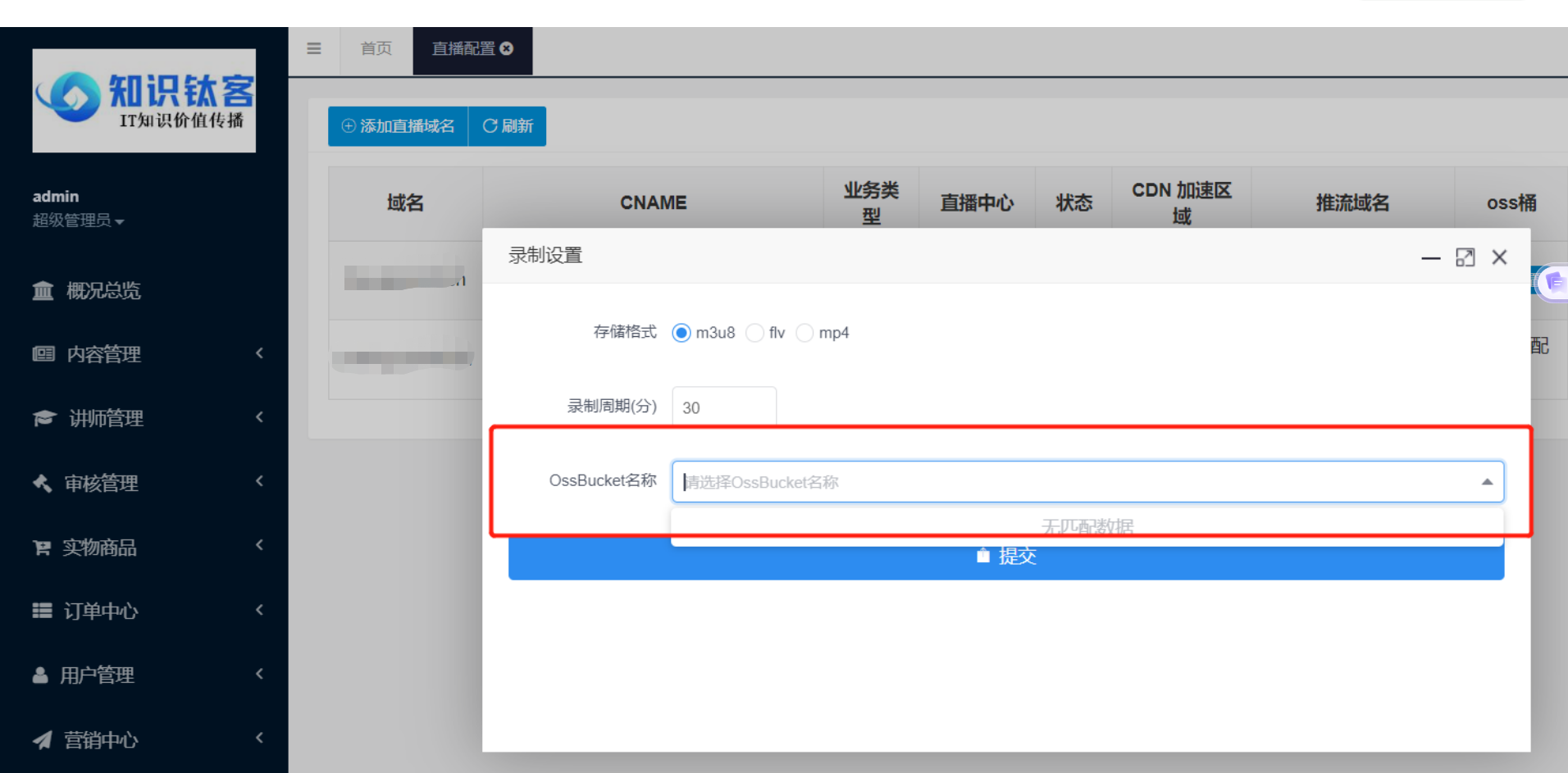Expand the 营销中心 sidebar menu

pyautogui.click(x=144, y=739)
